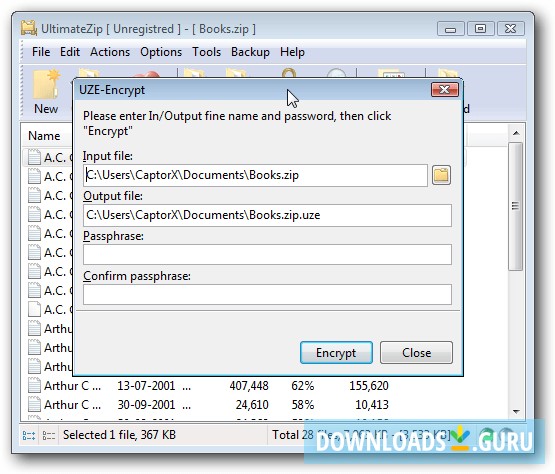Image resolution: width=555 pixels, height=474 pixels.
Task: Click the vertical scrollbar thumb
Action: point(515,206)
